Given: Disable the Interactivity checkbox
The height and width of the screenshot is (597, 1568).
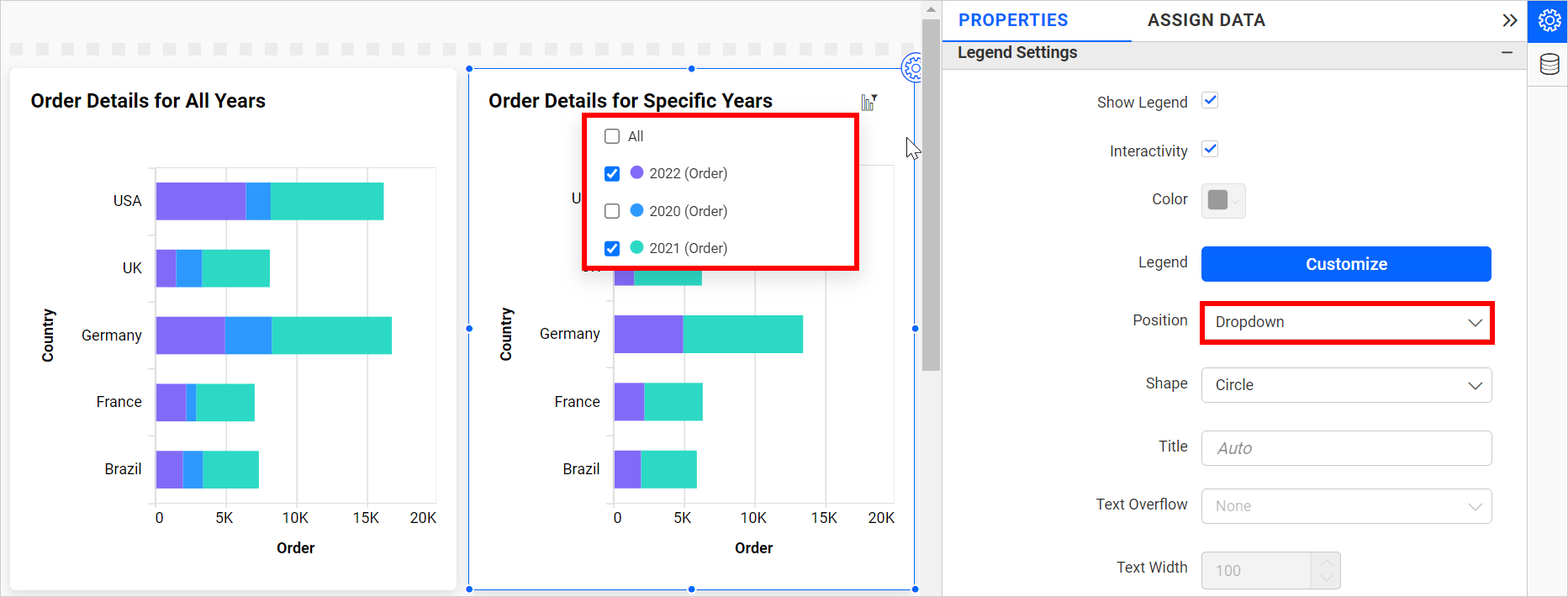Looking at the screenshot, I should tap(1210, 150).
